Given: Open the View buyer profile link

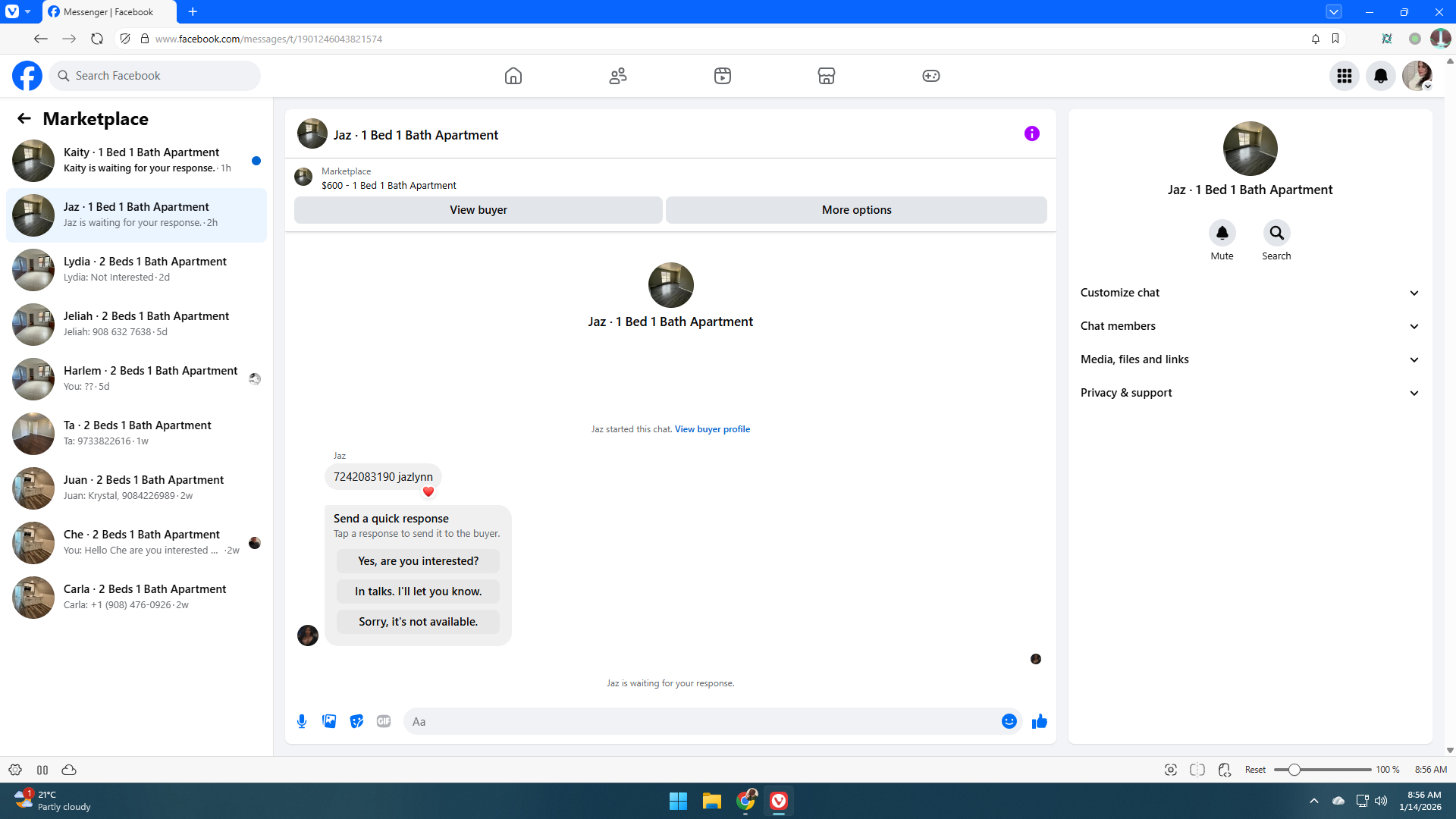Looking at the screenshot, I should point(711,429).
